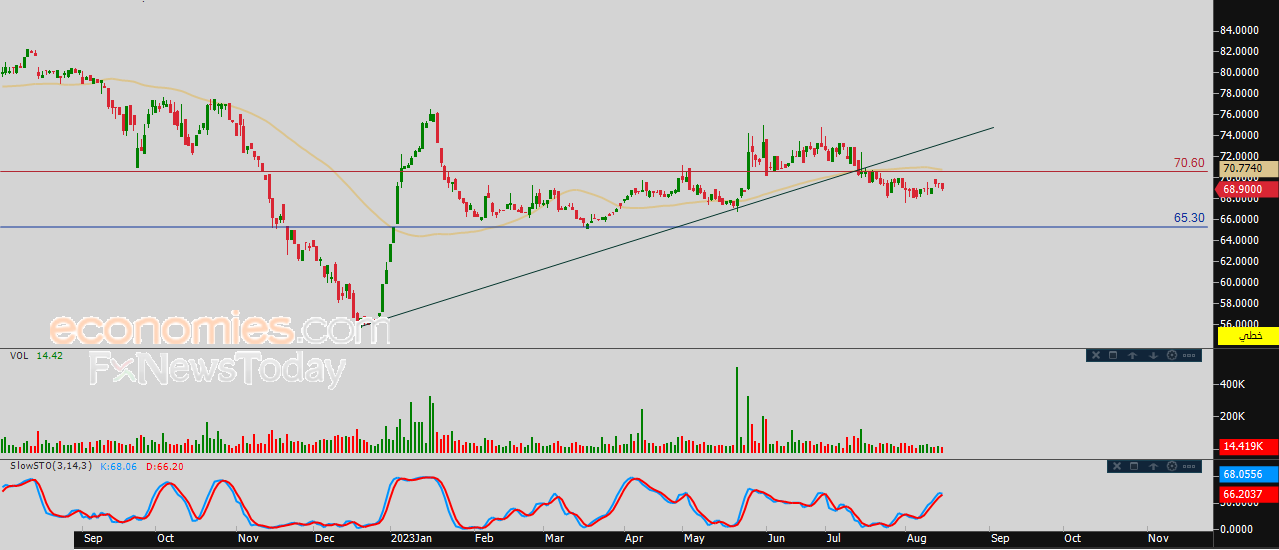
Task: Click the May date label
Action: [x=694, y=538]
